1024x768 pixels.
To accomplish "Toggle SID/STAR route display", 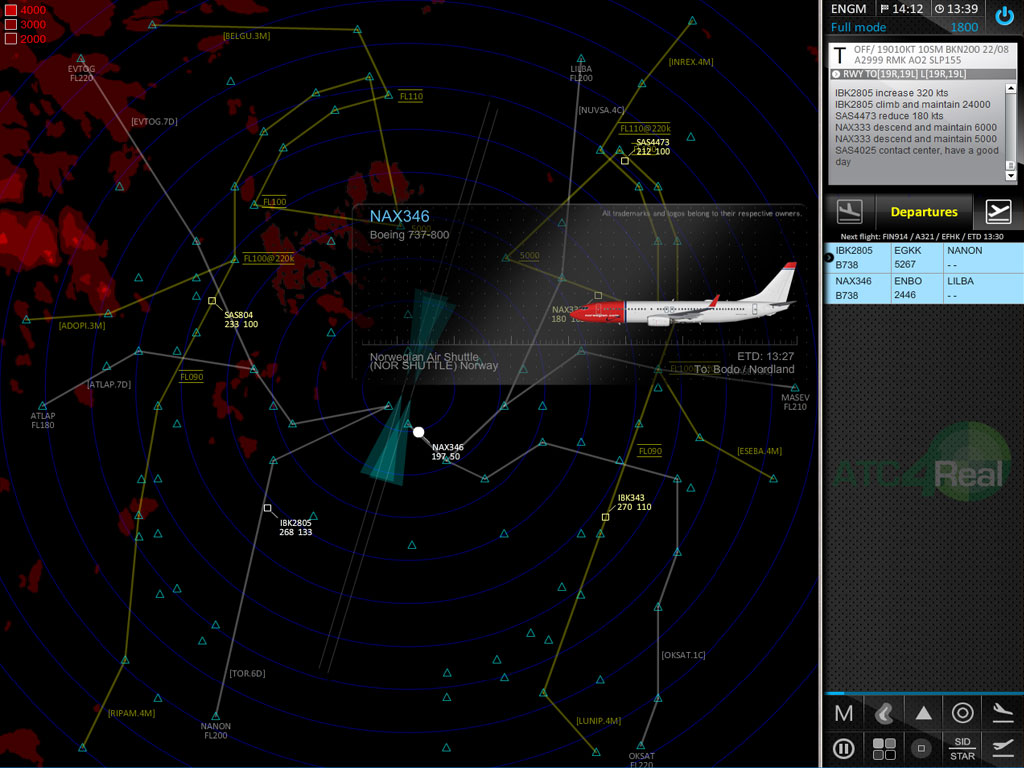I will (x=962, y=748).
